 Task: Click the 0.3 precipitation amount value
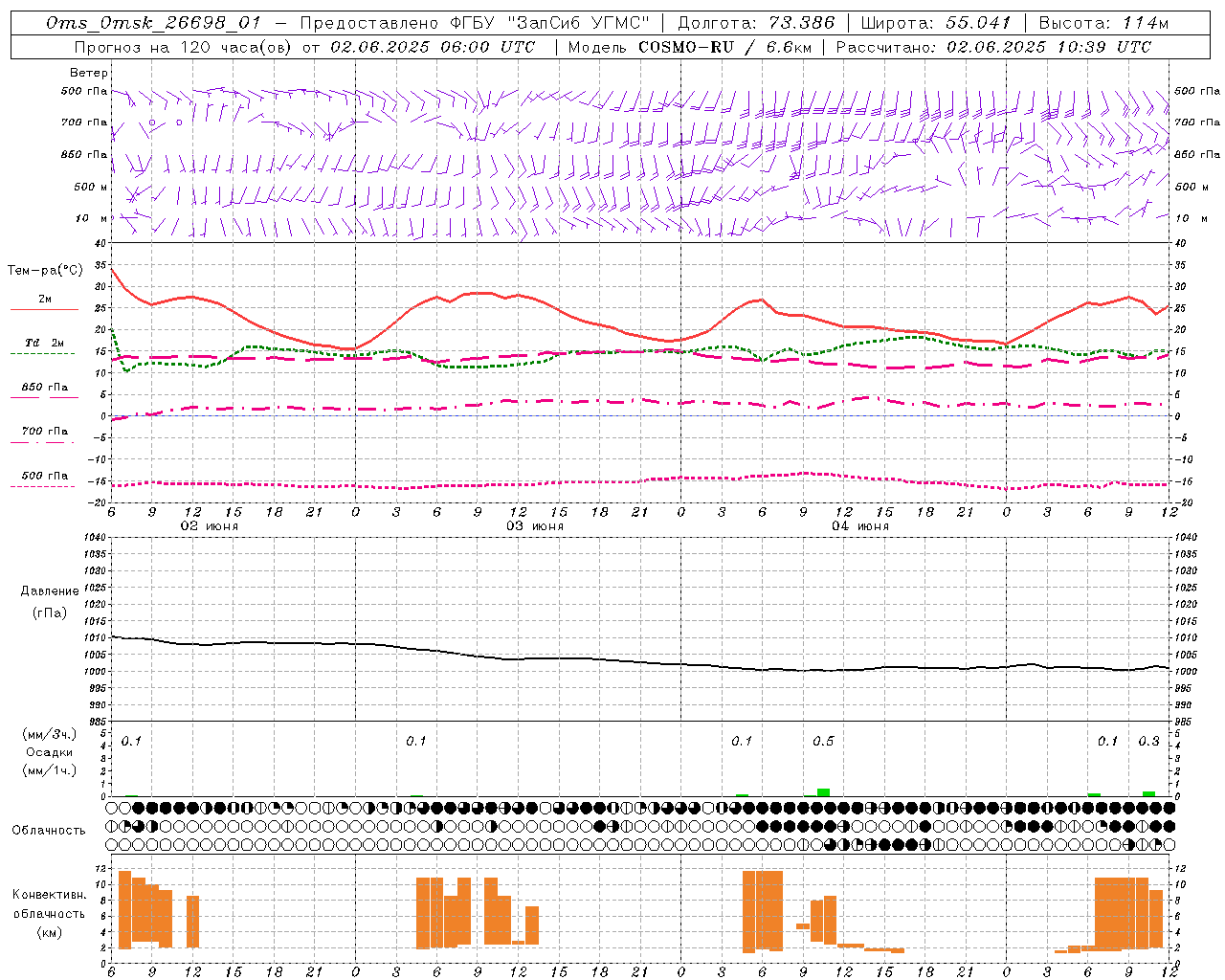click(x=1148, y=741)
